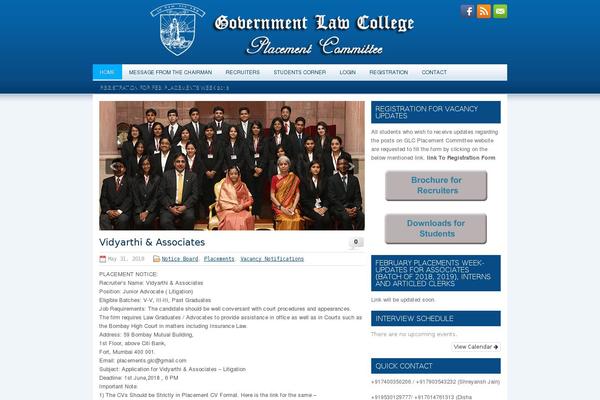Click the 'Email: placements.glc@gmail.com' line

pos(143,361)
